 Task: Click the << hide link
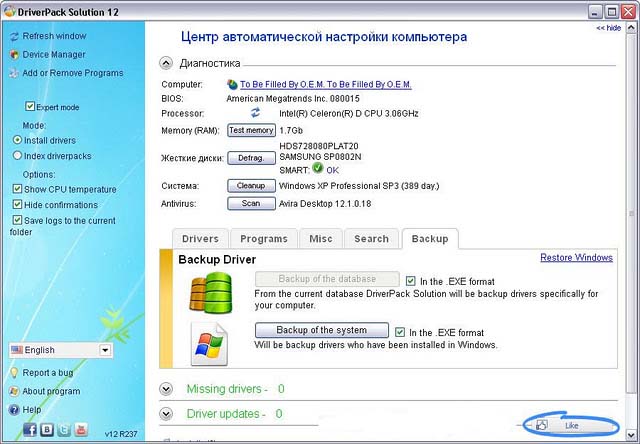point(609,28)
